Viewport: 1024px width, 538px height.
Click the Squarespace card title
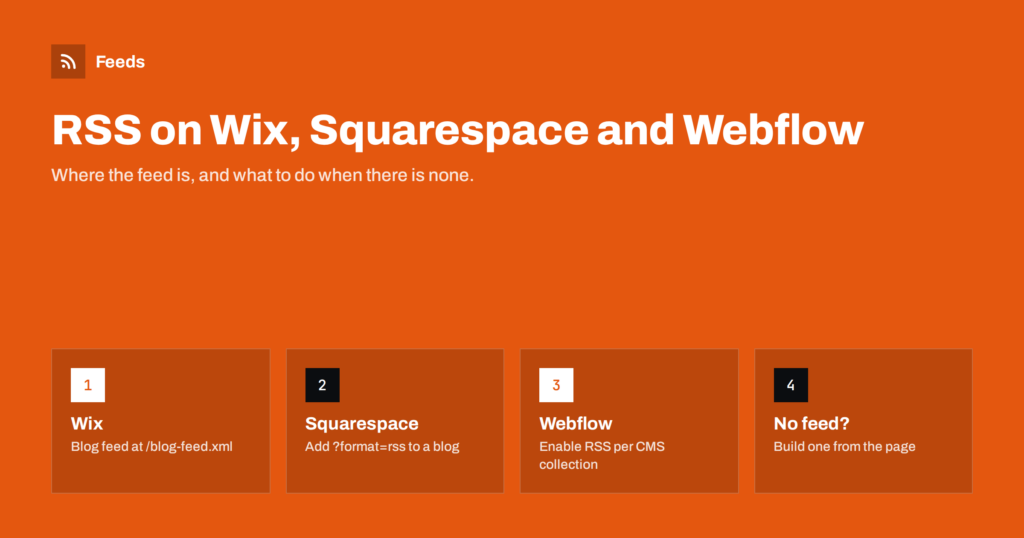tap(361, 424)
